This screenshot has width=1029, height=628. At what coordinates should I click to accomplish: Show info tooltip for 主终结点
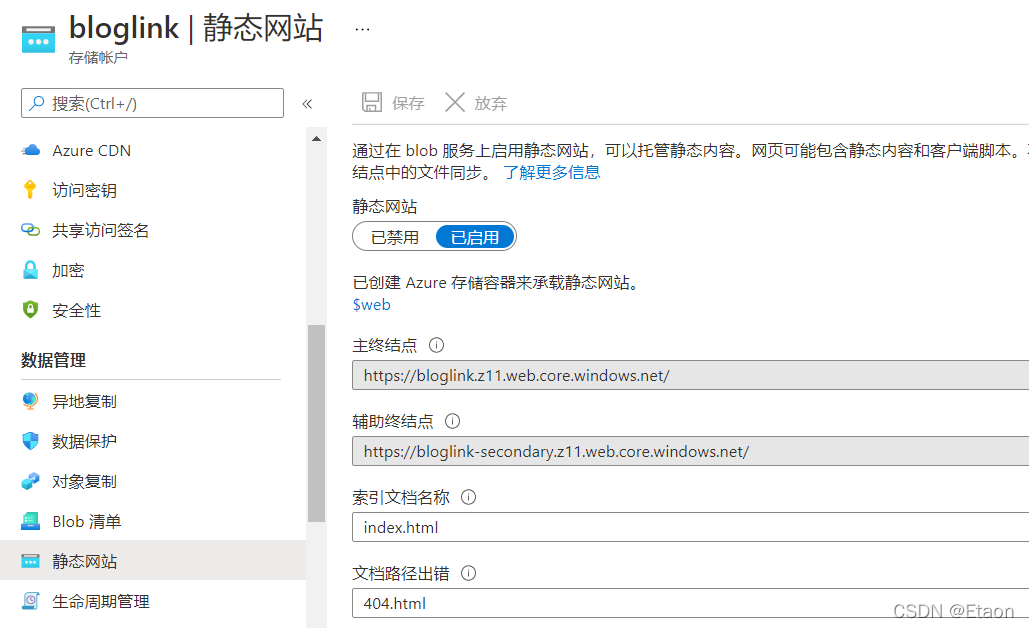click(x=436, y=345)
